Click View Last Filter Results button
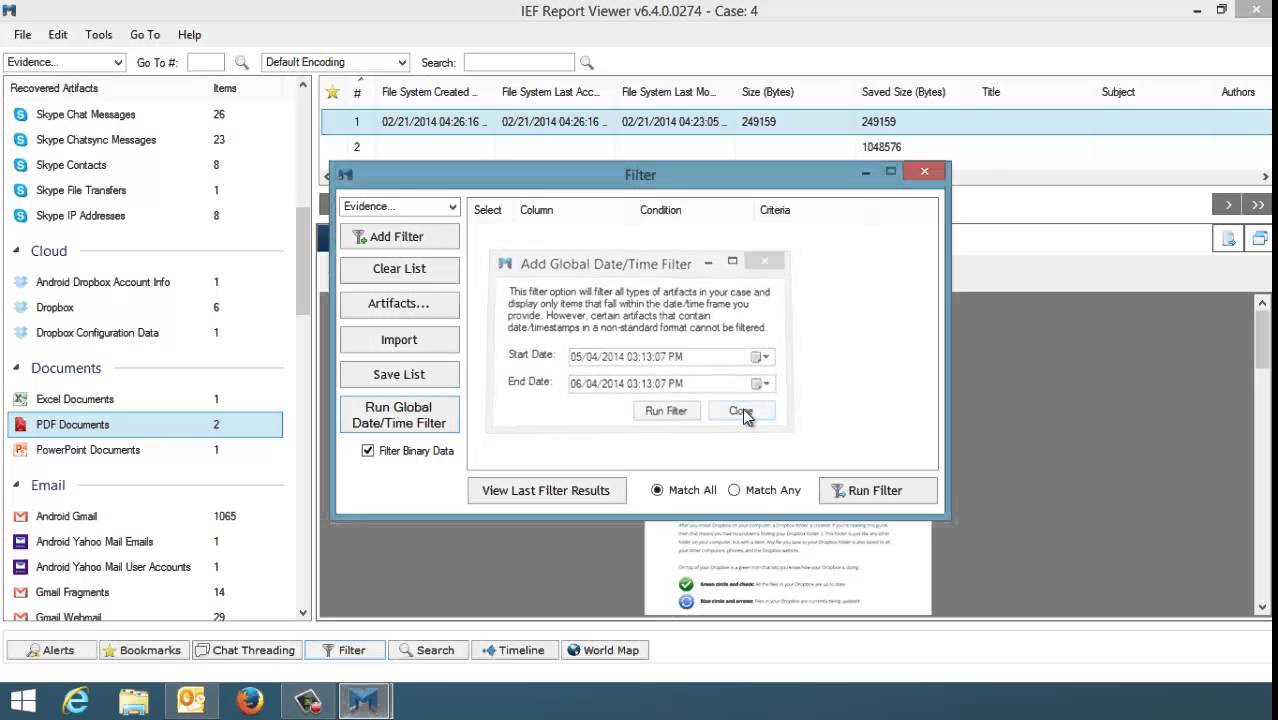Viewport: 1278px width, 720px height. (546, 490)
